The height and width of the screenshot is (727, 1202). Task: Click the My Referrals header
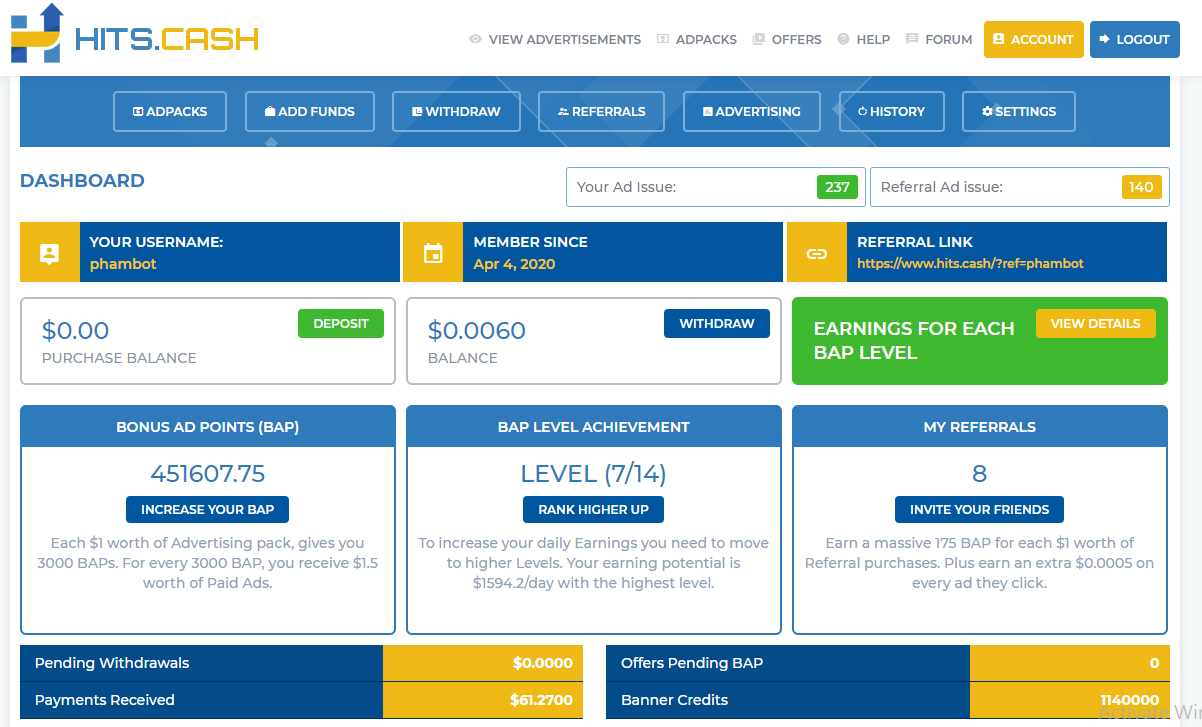point(980,427)
